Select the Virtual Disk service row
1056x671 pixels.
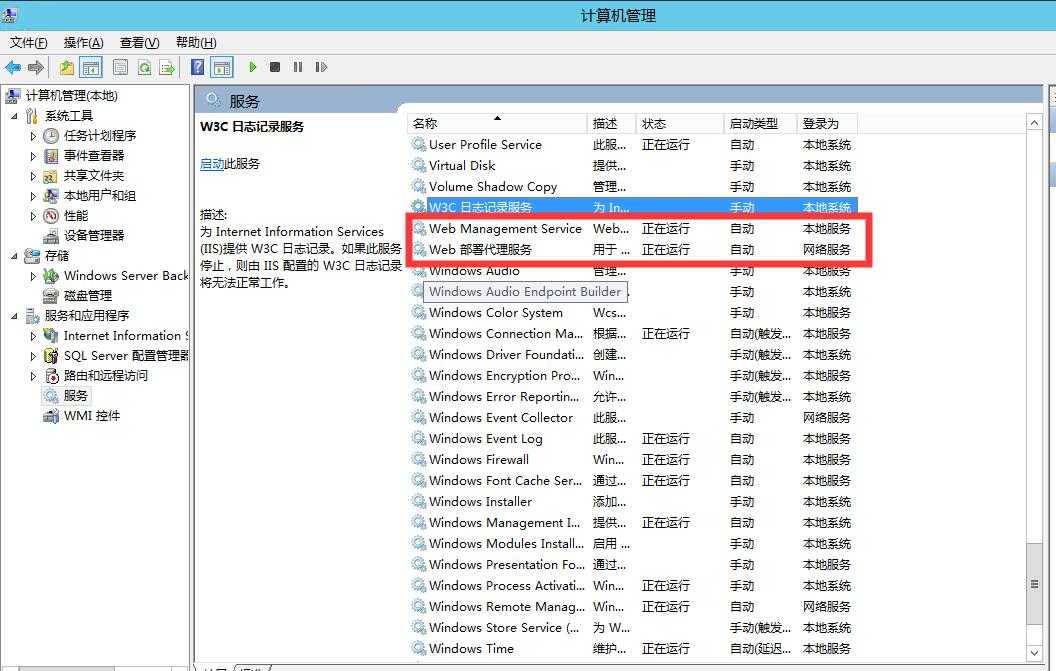(x=632, y=166)
